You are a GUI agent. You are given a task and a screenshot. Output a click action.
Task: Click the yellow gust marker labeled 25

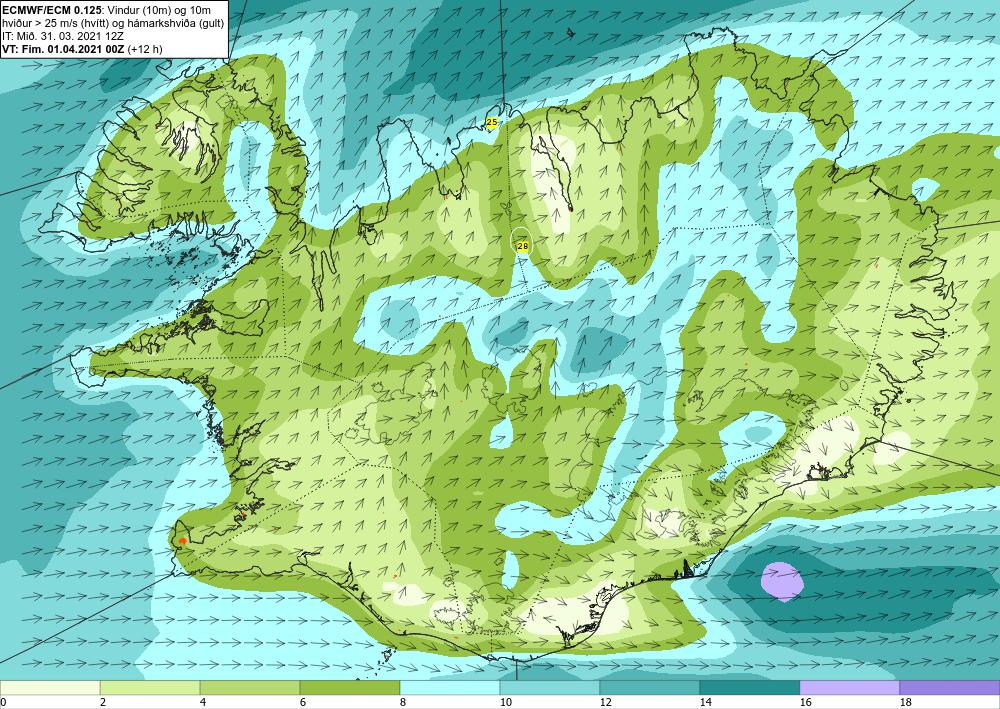coord(492,122)
